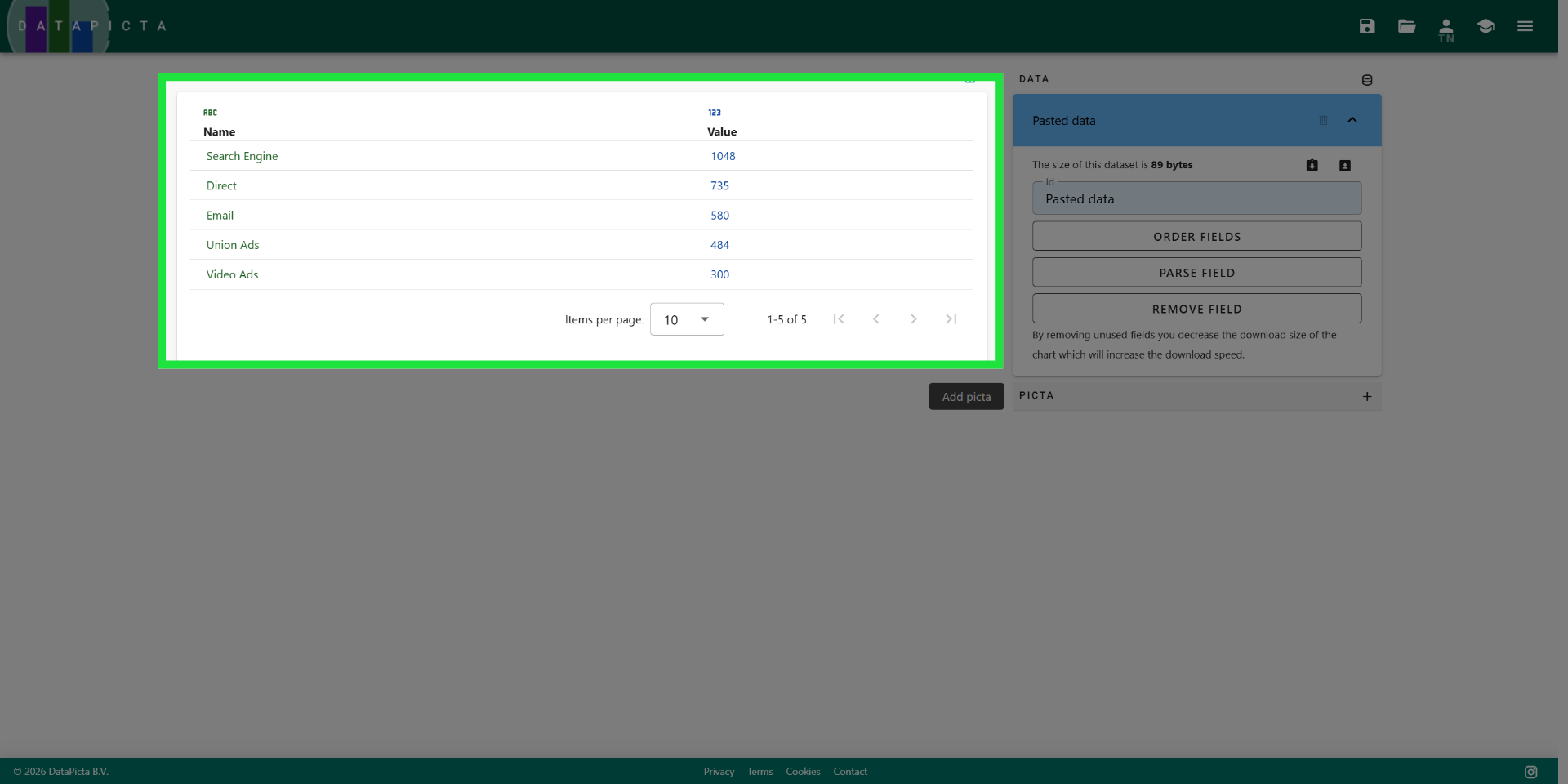Click inside the Id input field
1568x784 pixels.
pyautogui.click(x=1196, y=198)
